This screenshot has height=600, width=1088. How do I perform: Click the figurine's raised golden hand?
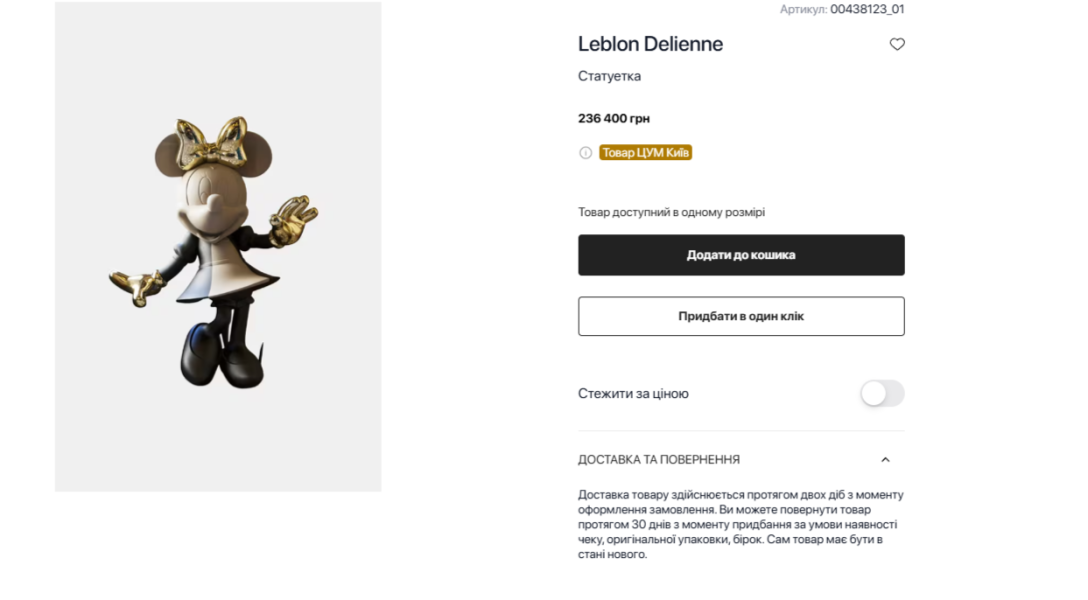tap(293, 213)
